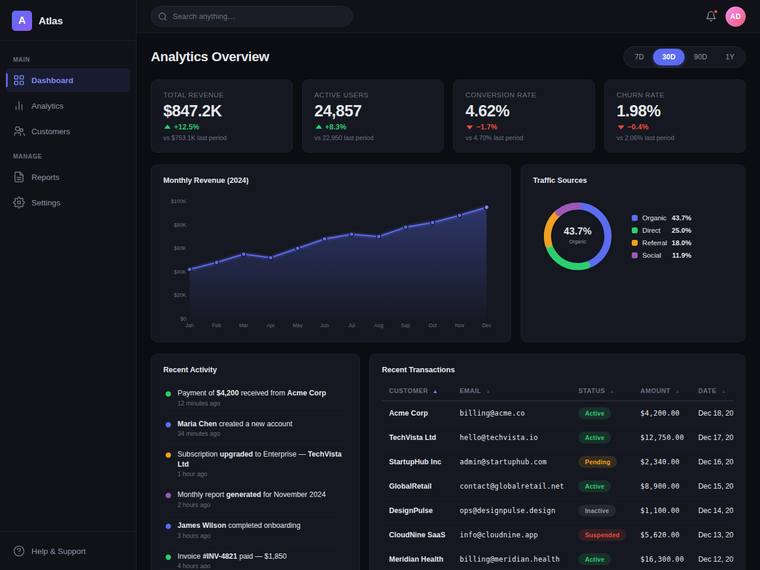Viewport: 760px width, 570px height.
Task: Click the Direct green legend swatch
Action: [634, 231]
